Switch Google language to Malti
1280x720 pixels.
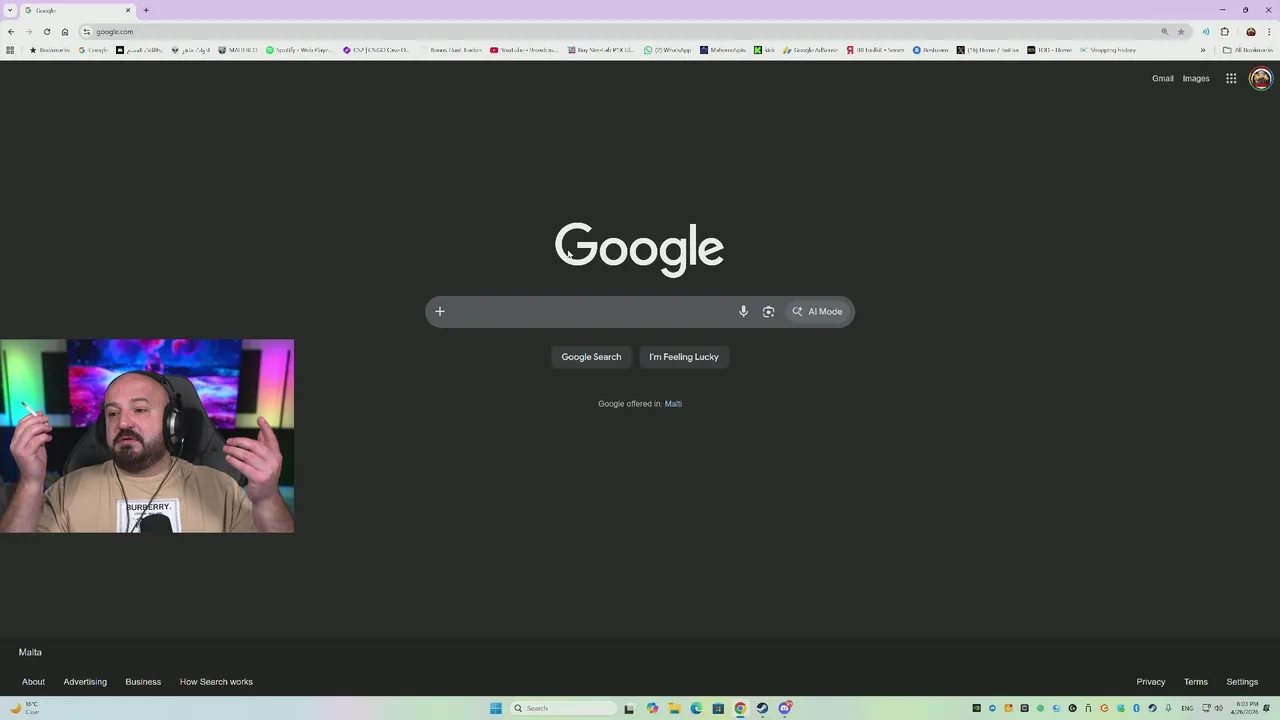(x=673, y=404)
